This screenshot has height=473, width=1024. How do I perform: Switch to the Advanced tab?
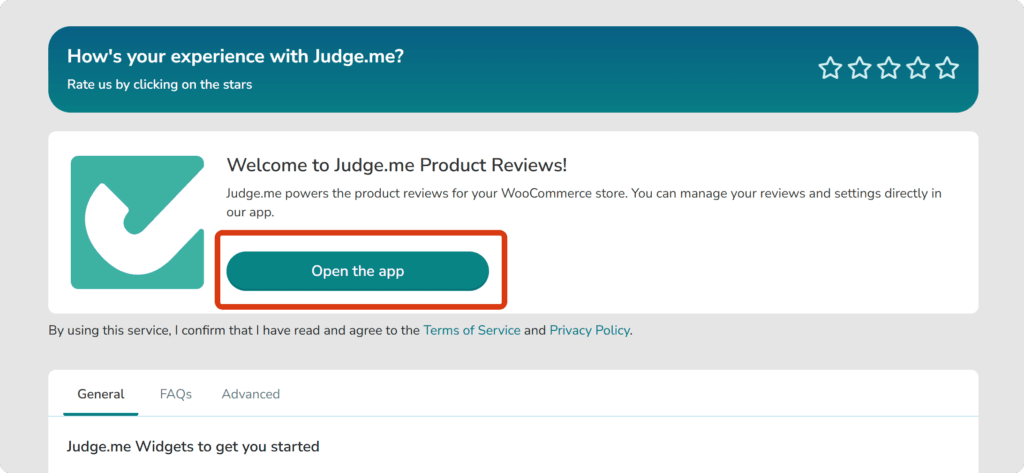251,394
